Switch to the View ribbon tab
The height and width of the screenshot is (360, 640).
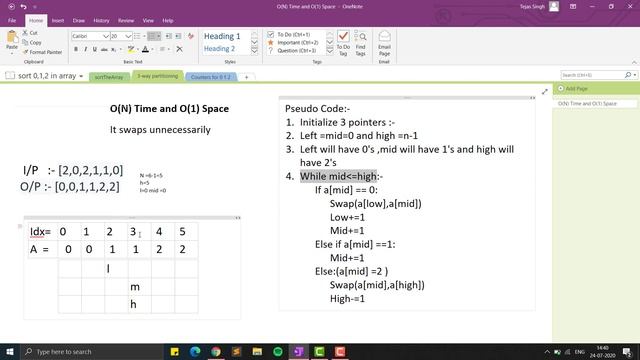pyautogui.click(x=148, y=20)
